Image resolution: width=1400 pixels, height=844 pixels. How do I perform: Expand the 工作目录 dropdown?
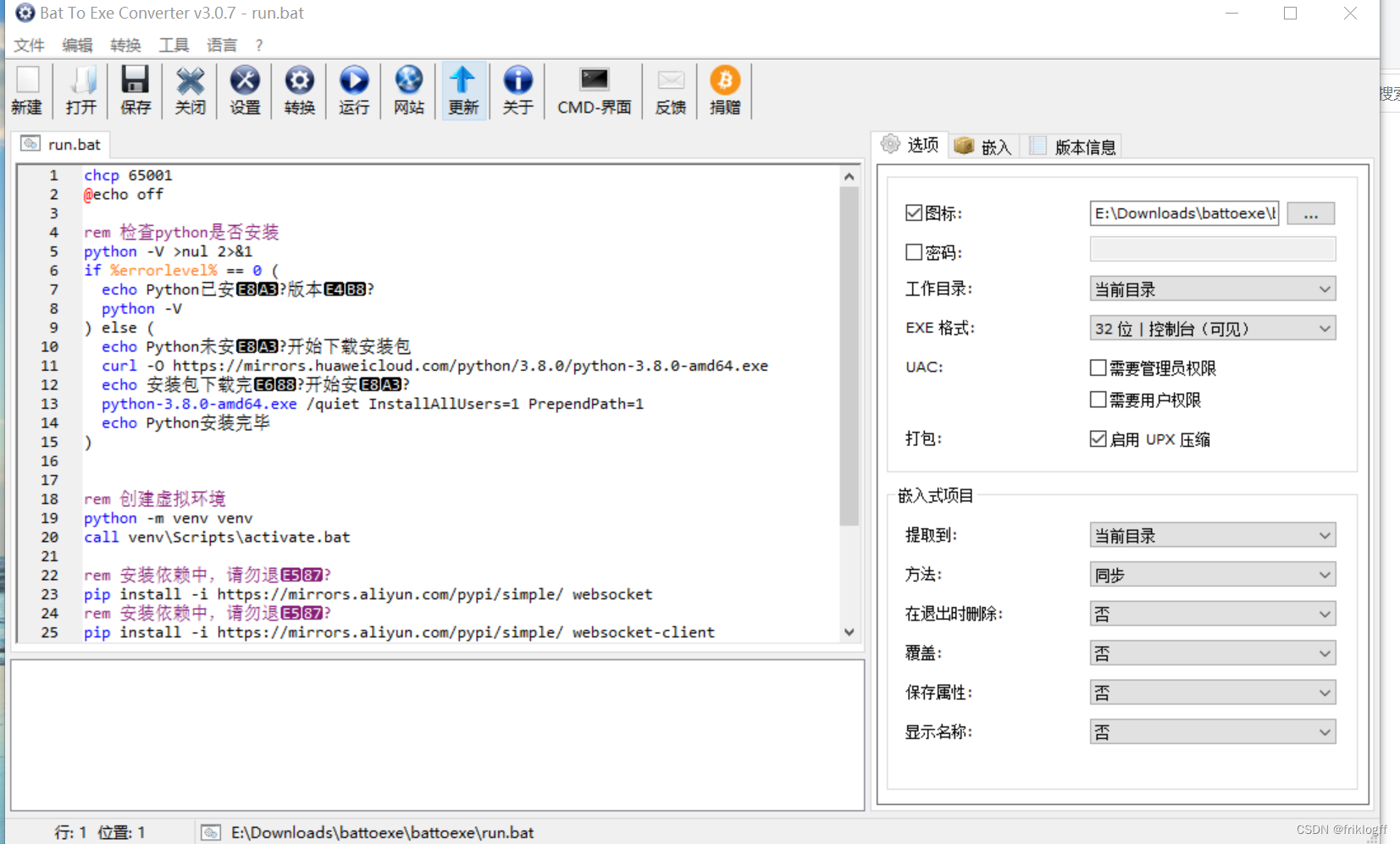(1324, 289)
